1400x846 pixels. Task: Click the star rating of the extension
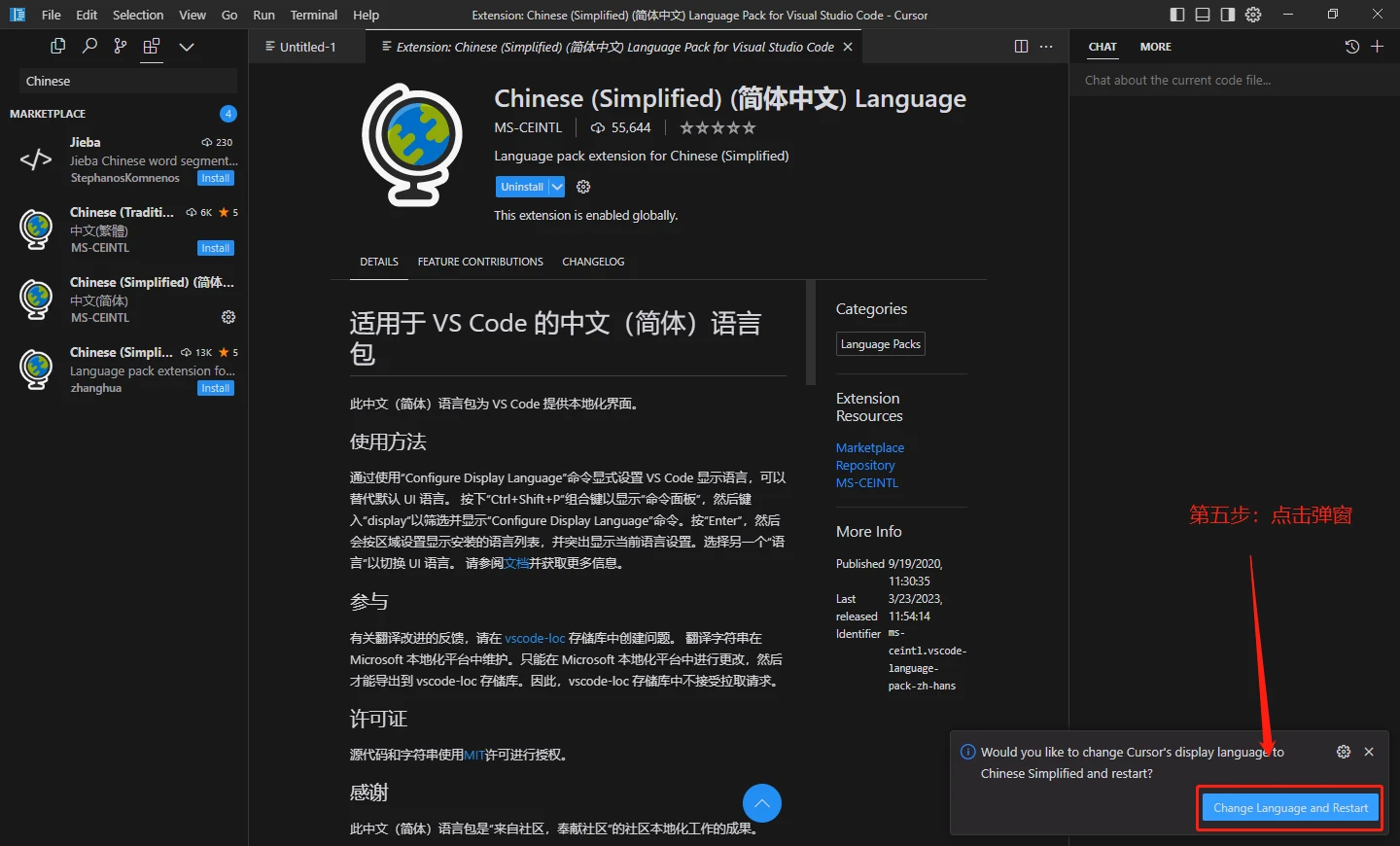(717, 127)
